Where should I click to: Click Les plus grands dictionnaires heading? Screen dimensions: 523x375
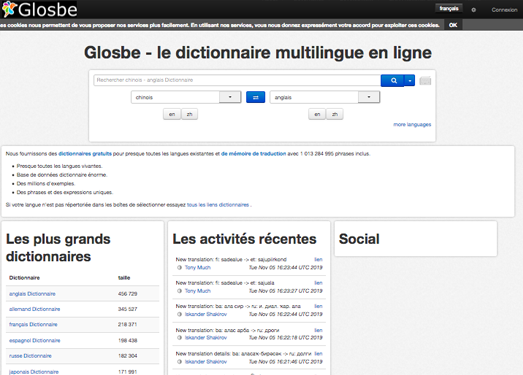coord(58,248)
